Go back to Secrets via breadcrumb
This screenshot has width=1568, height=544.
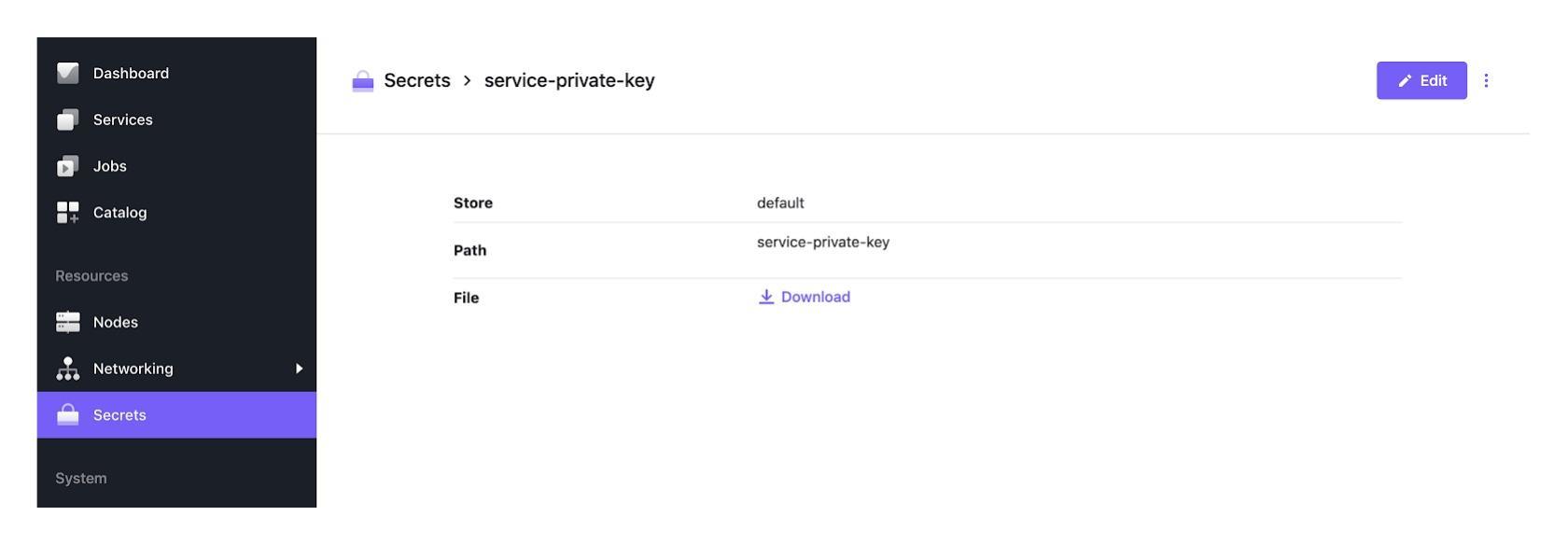tap(417, 81)
